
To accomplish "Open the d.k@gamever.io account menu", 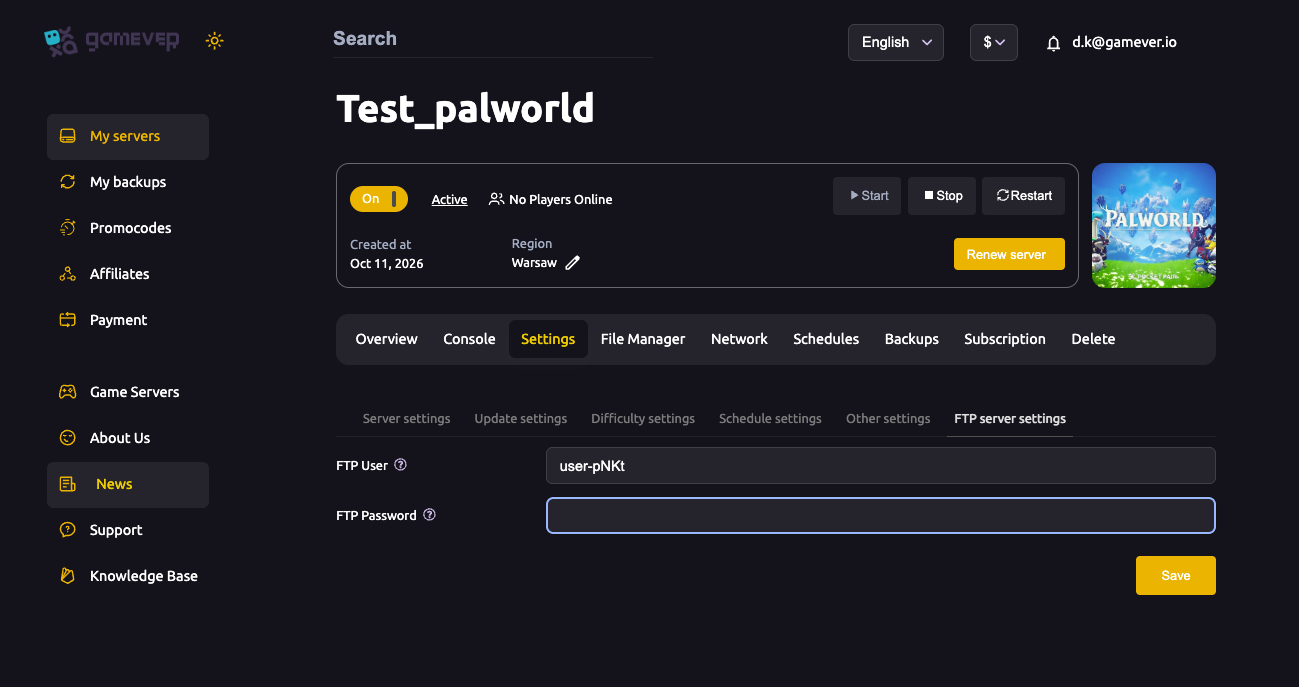I will (1124, 42).
